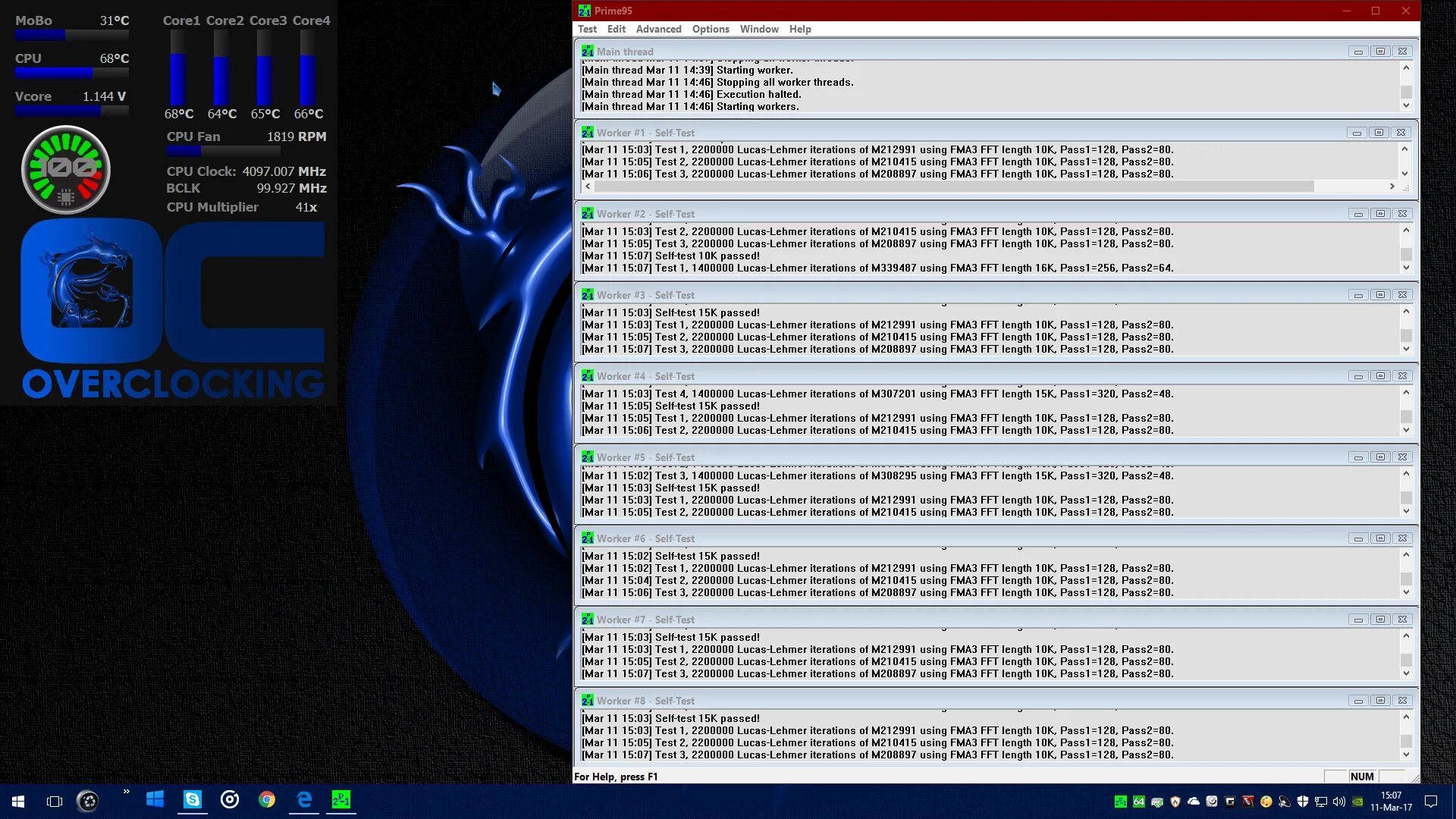Click the green 64 tray icon

click(x=1138, y=802)
